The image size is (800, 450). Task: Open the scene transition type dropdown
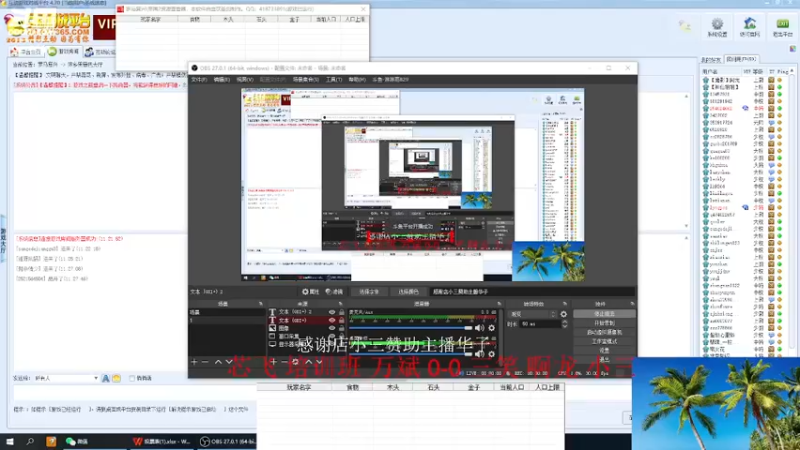pos(532,314)
